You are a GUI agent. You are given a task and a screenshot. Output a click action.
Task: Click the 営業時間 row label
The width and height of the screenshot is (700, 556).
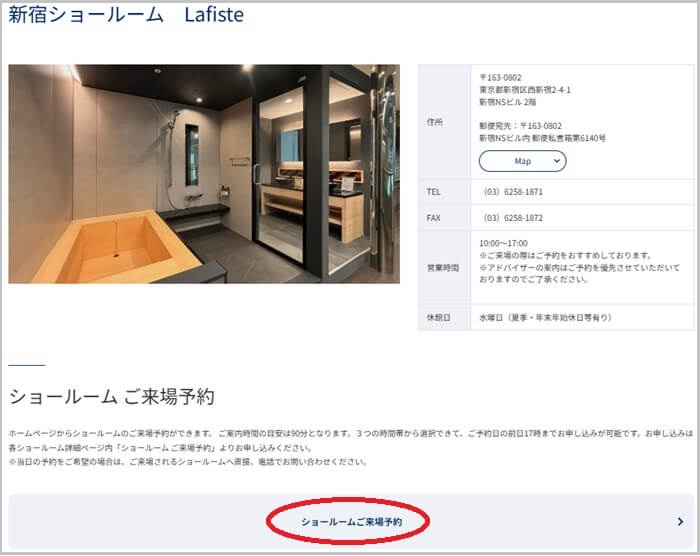point(443,268)
